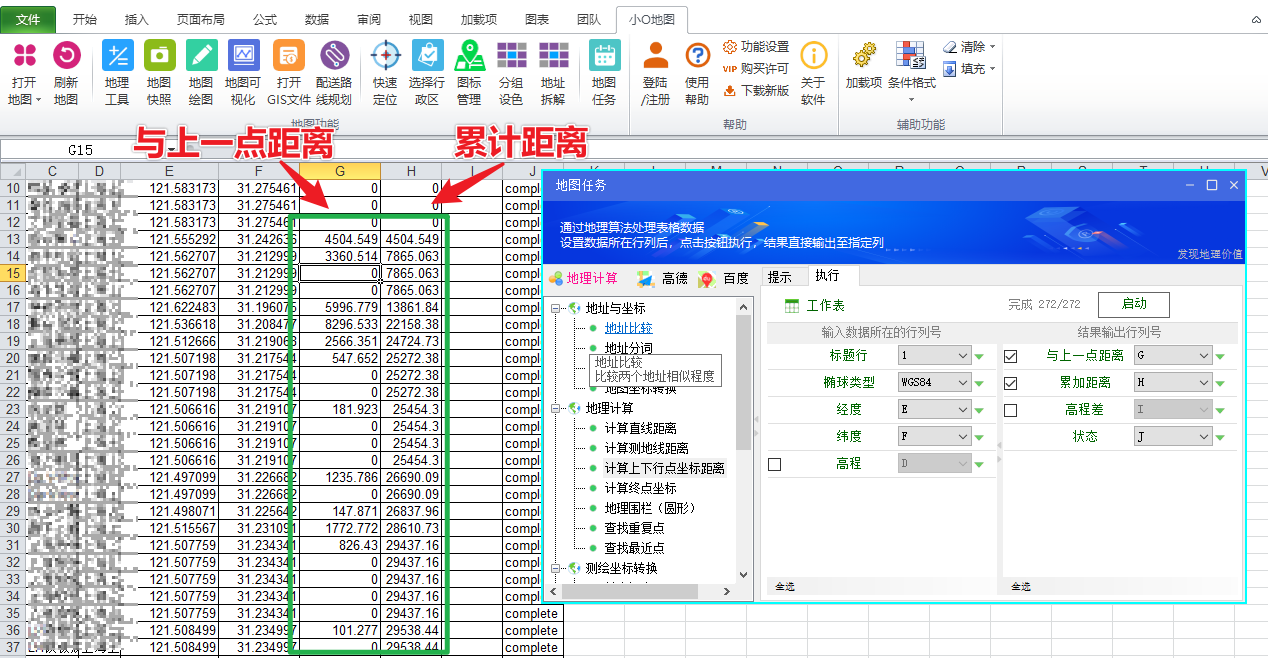Open 使用帮助 help
The width and height of the screenshot is (1268, 658).
tap(697, 73)
